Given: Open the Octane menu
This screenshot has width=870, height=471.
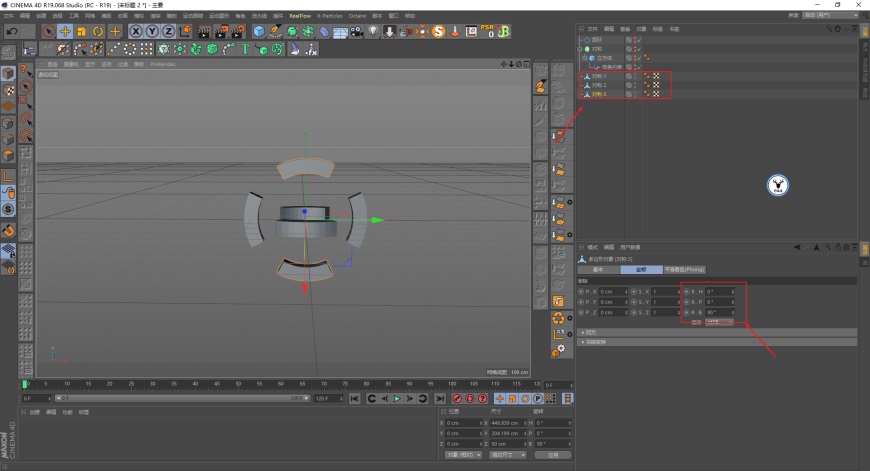Looking at the screenshot, I should click(x=357, y=16).
